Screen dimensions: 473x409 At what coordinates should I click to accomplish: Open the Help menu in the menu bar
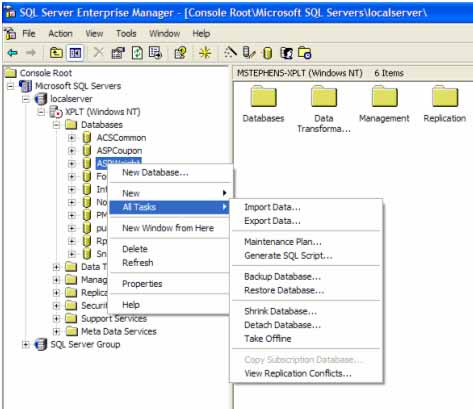tap(201, 34)
